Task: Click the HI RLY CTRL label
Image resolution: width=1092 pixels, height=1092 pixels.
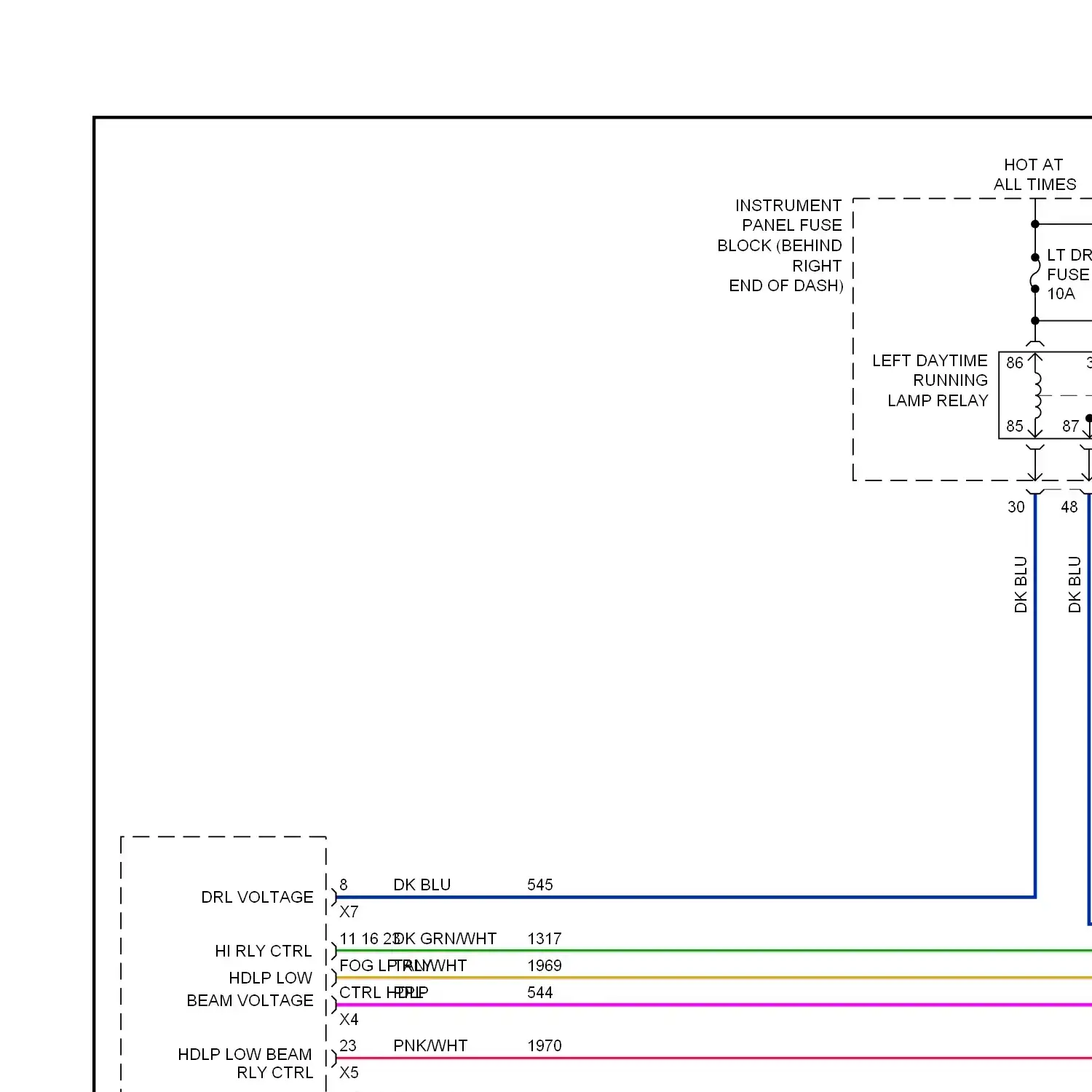Action: 263,951
